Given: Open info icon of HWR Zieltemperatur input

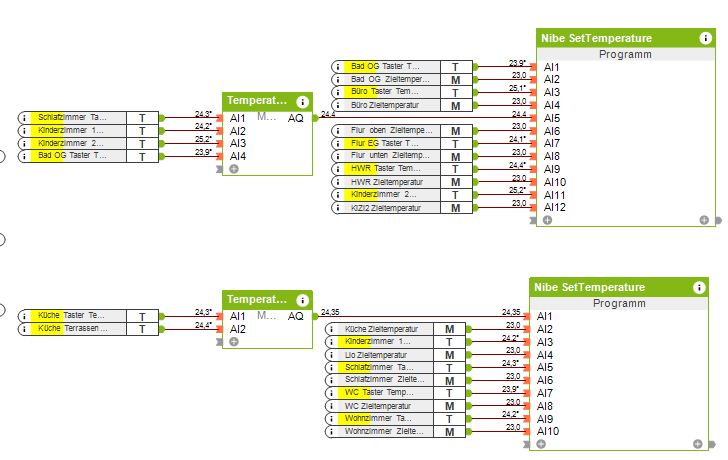Looking at the screenshot, I should coord(338,182).
